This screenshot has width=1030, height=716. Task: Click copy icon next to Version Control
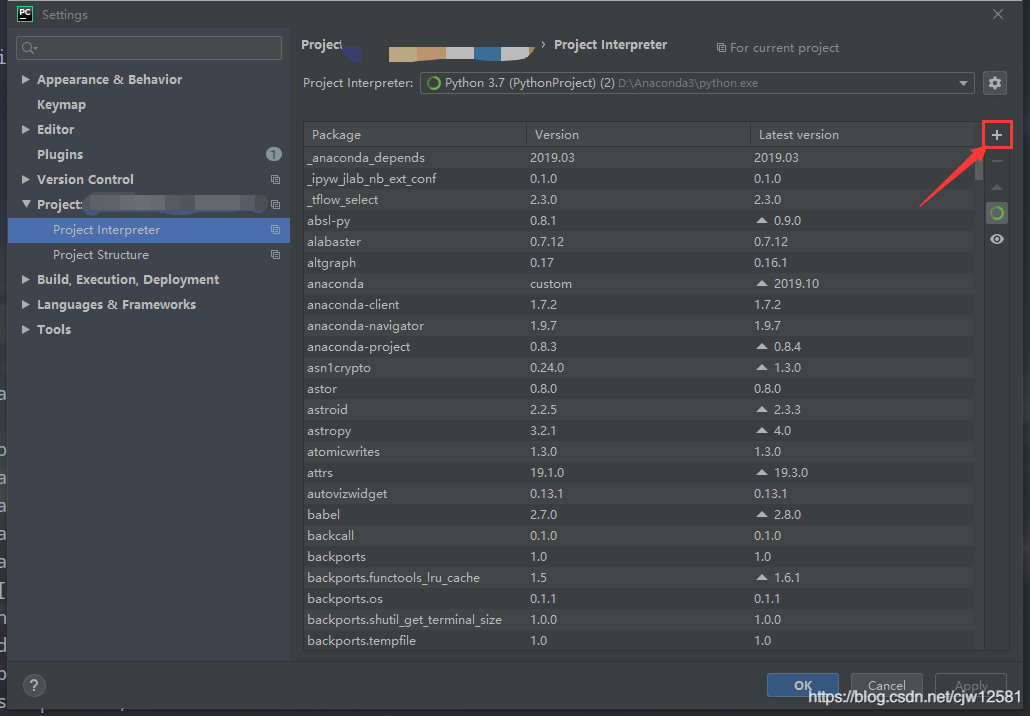click(x=275, y=179)
